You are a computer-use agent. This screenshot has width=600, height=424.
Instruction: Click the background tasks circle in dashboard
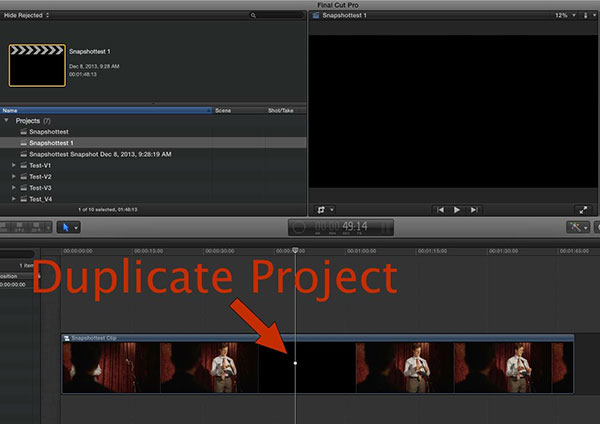click(x=298, y=227)
